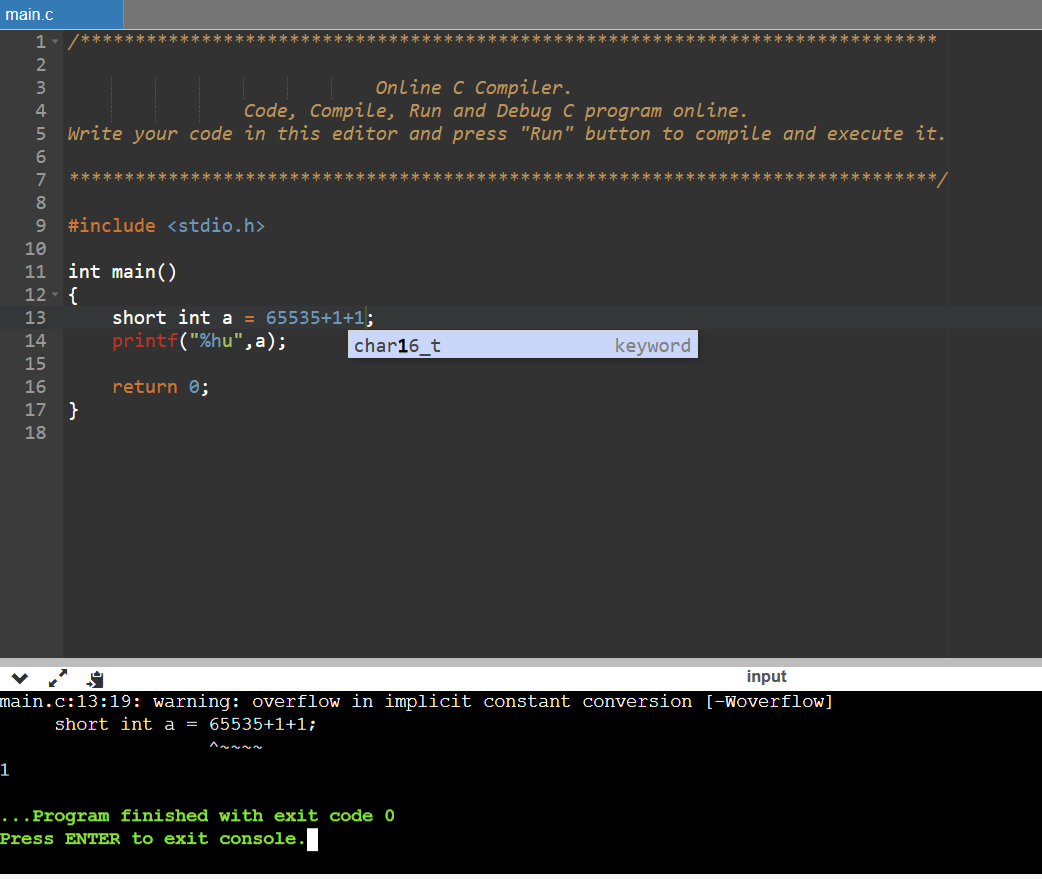Click 'Online C Compiler.' comment line
The image size is (1042, 879).
point(473,88)
